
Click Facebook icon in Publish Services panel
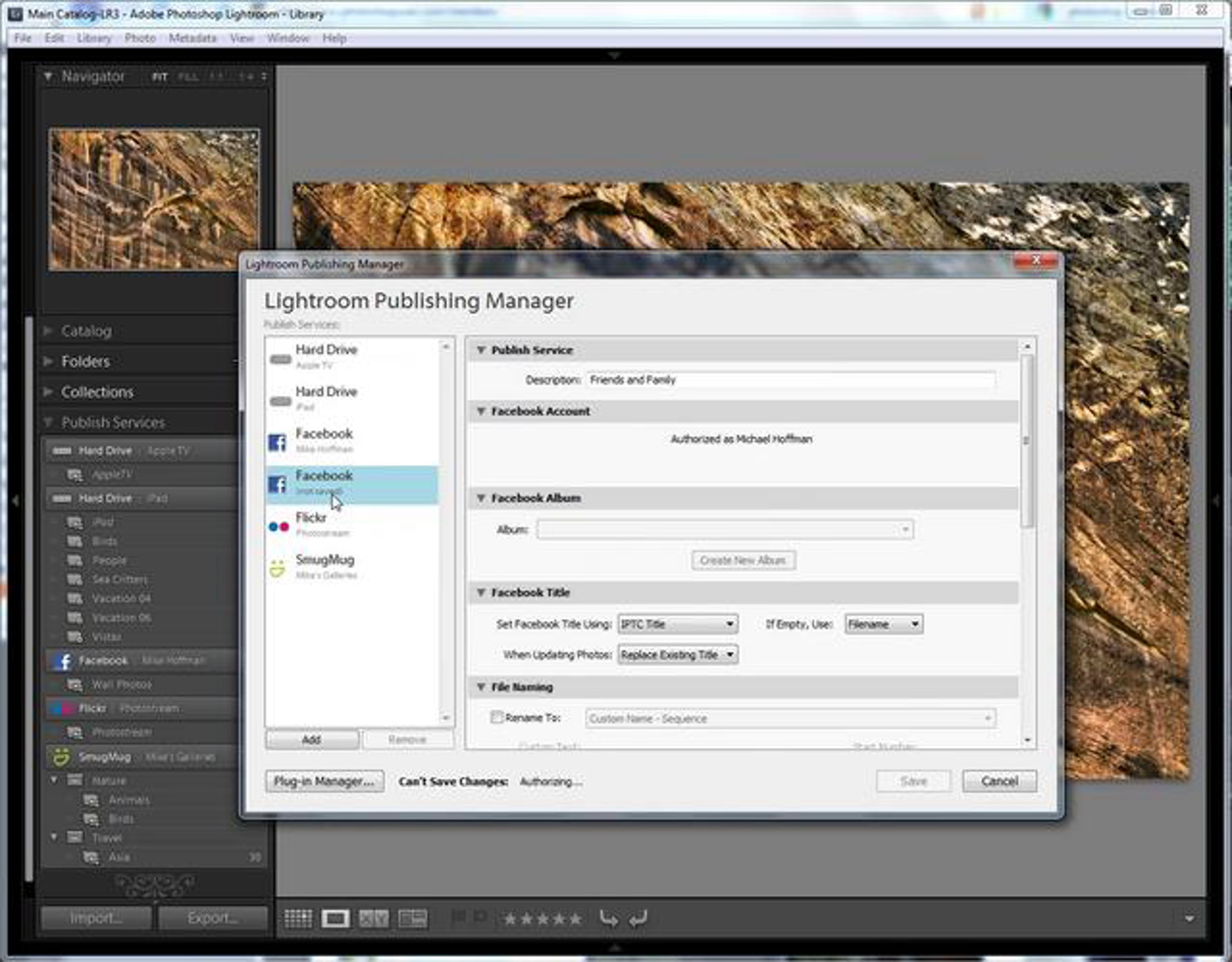tap(63, 660)
